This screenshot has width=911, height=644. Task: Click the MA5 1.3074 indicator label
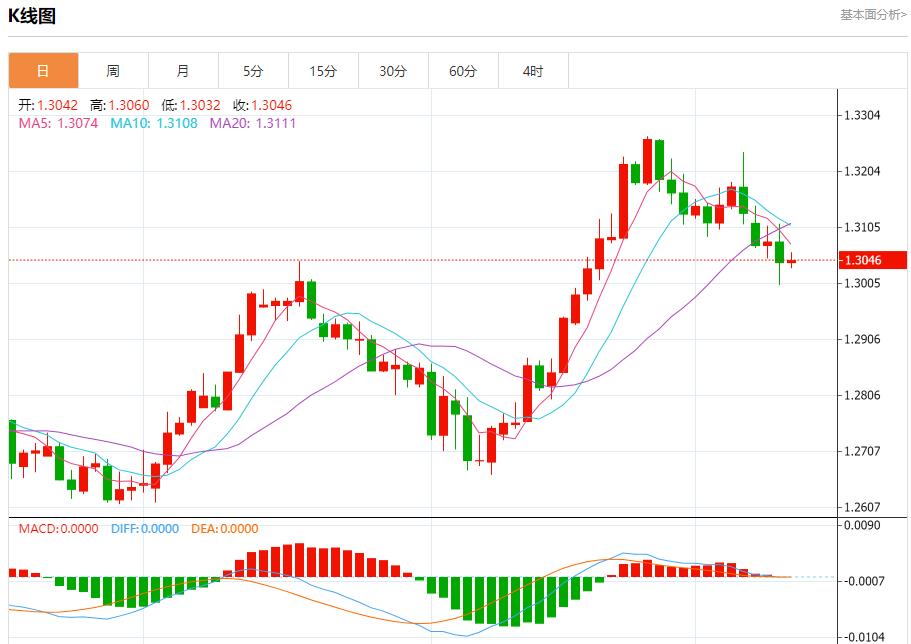click(58, 123)
